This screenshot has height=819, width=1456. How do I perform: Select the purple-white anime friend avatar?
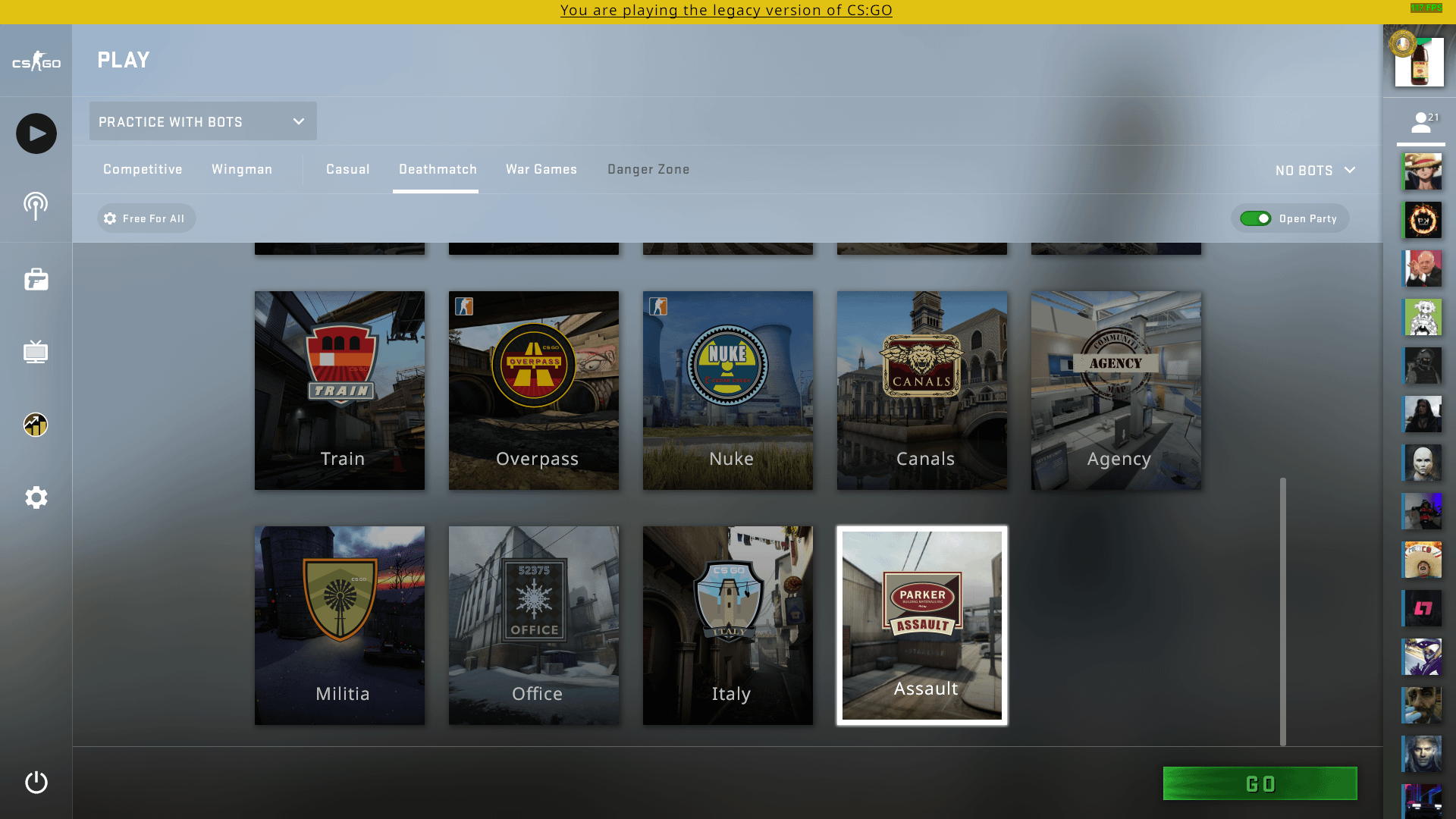(x=1422, y=657)
